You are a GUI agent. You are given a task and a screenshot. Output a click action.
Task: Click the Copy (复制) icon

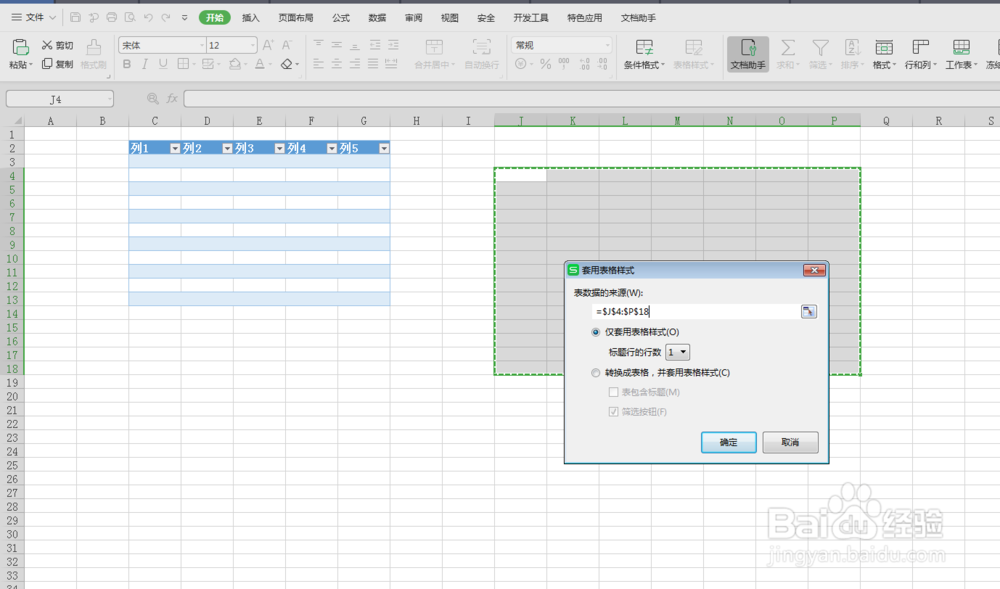(x=47, y=64)
